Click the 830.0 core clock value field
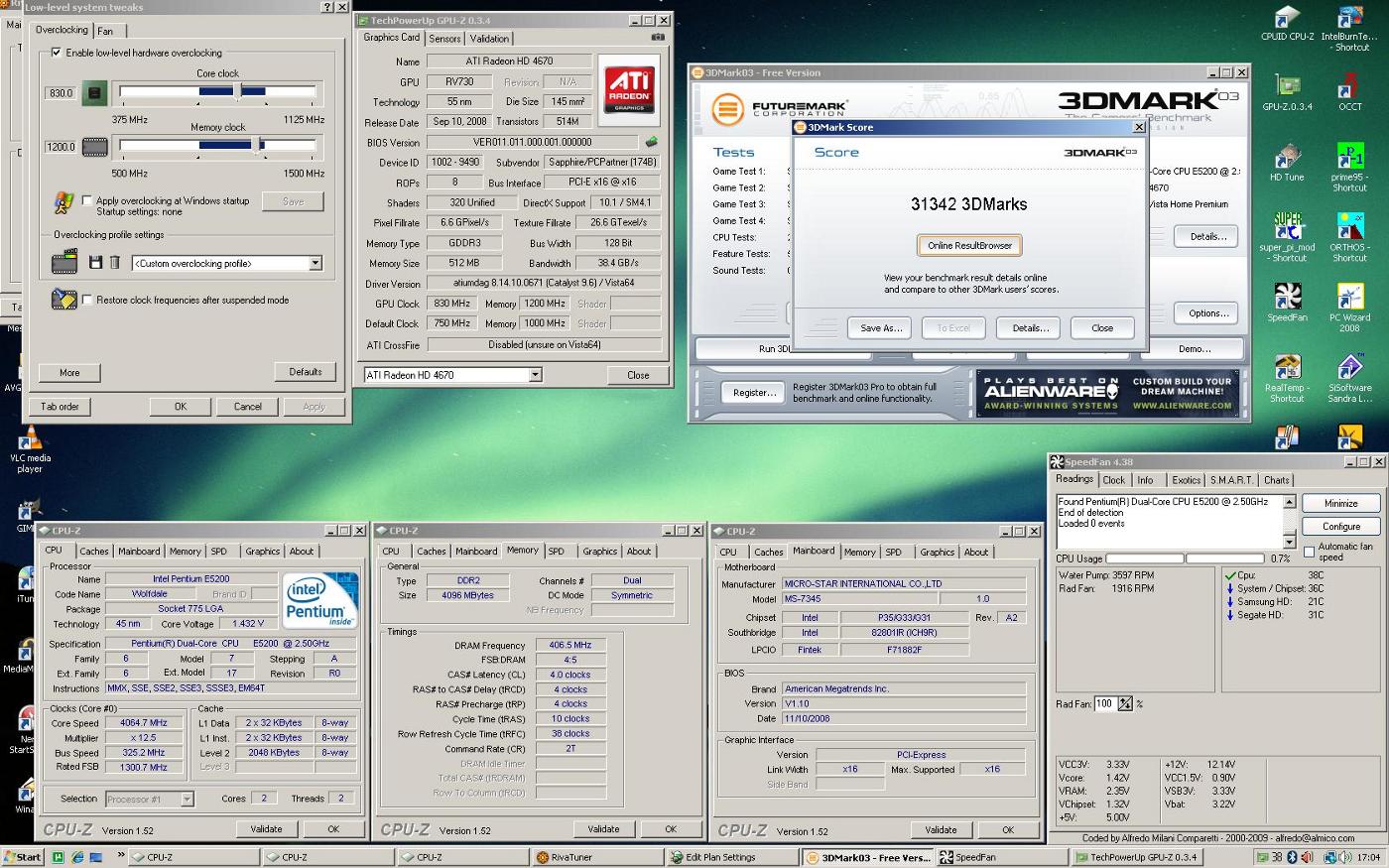 (61, 92)
